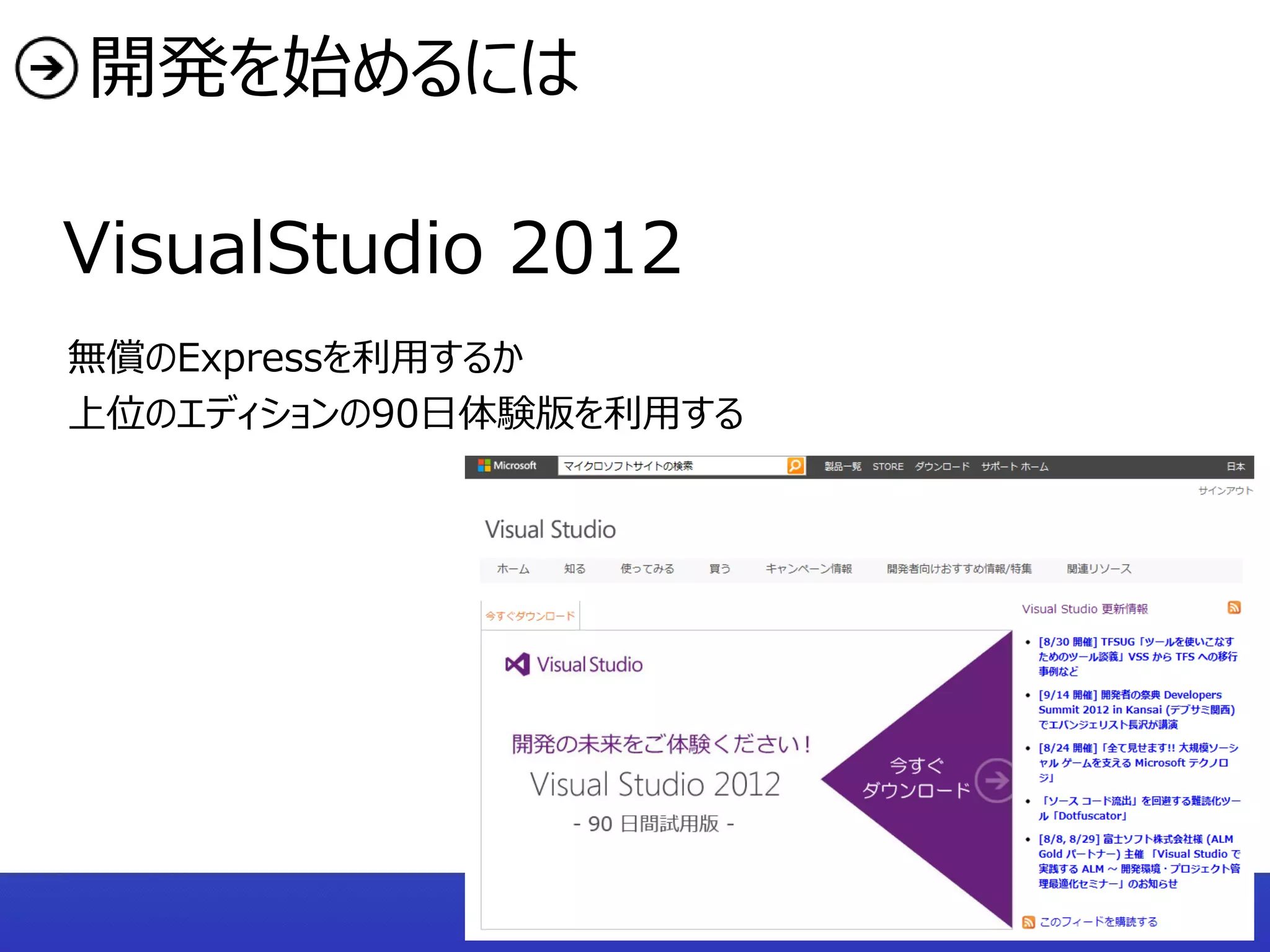Click RSS icon beside このフィードを購読する

pyautogui.click(x=1029, y=922)
